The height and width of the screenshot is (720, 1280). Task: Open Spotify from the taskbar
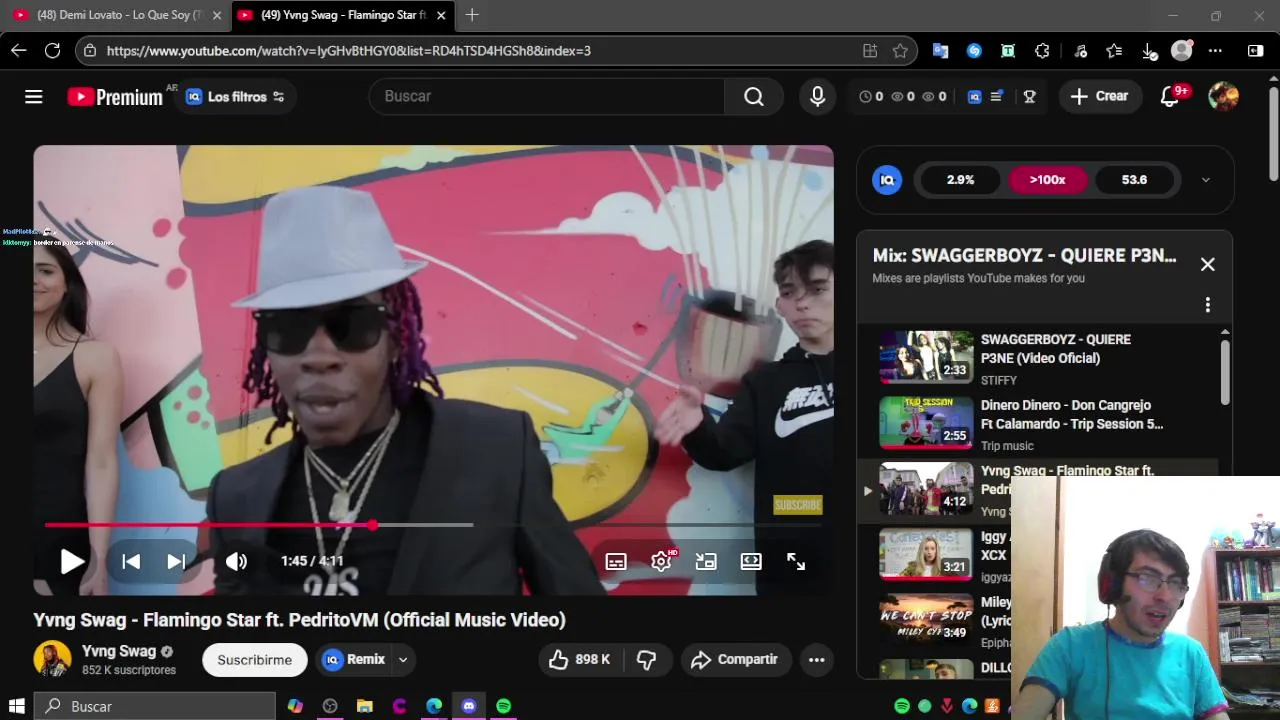(503, 706)
